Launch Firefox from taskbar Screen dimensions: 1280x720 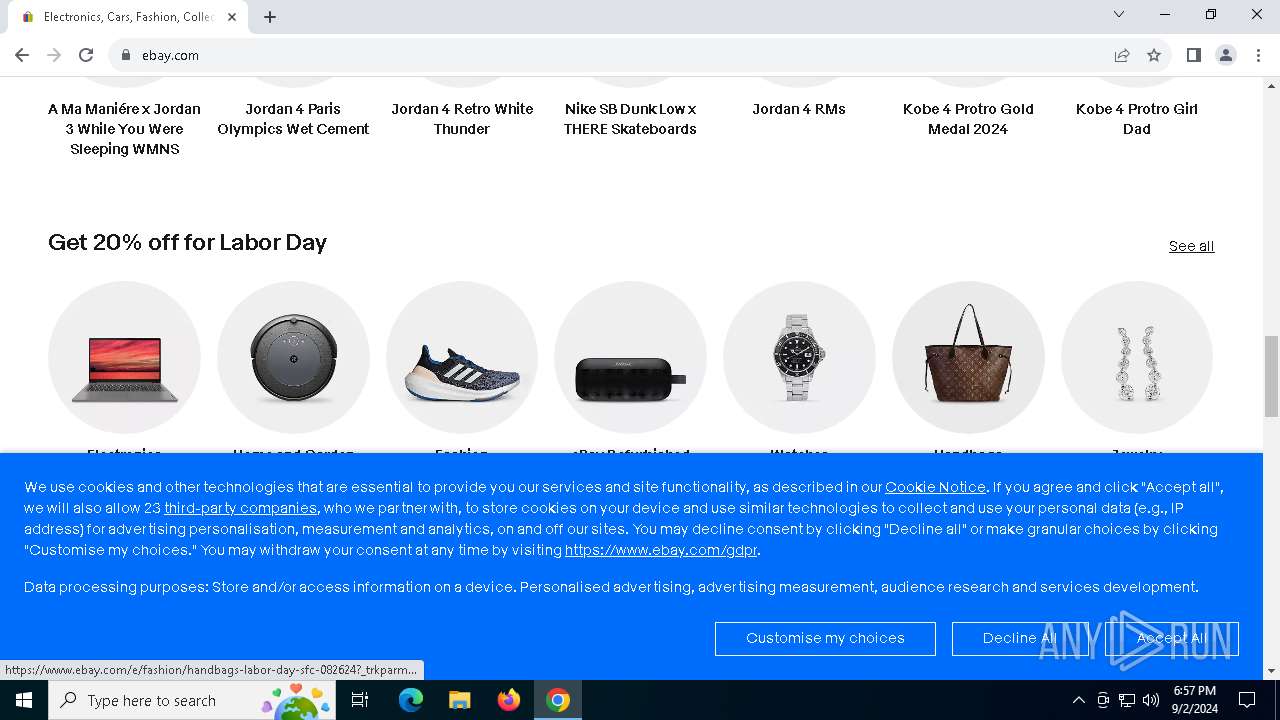(x=509, y=700)
